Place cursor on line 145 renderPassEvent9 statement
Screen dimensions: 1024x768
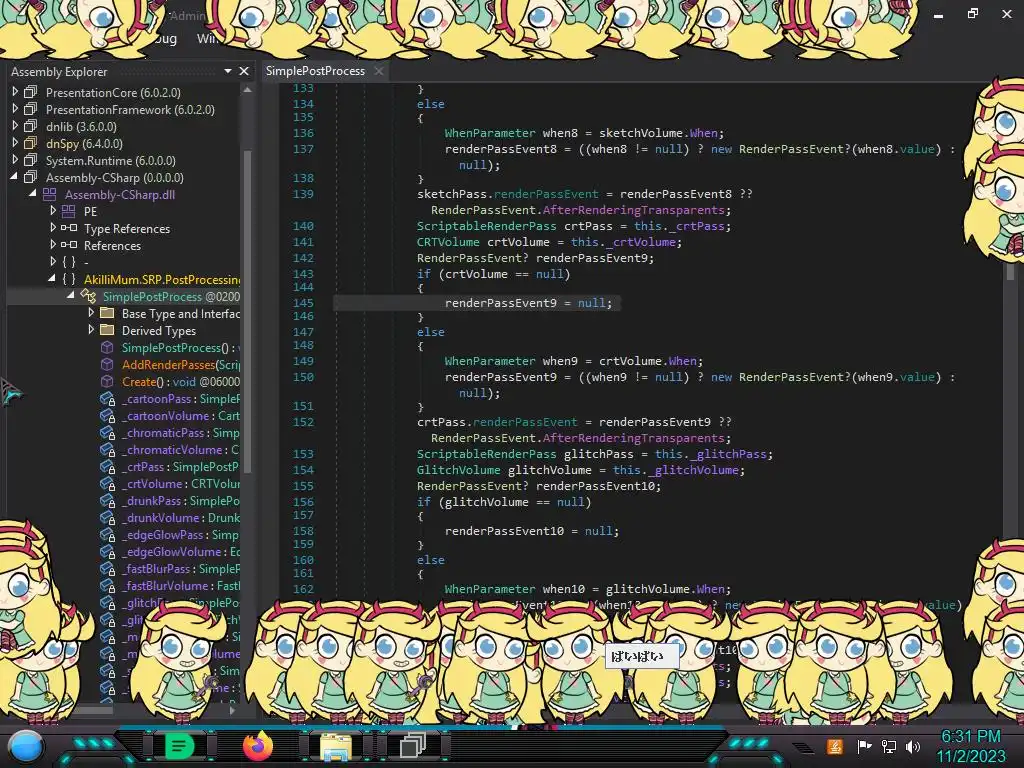(528, 303)
